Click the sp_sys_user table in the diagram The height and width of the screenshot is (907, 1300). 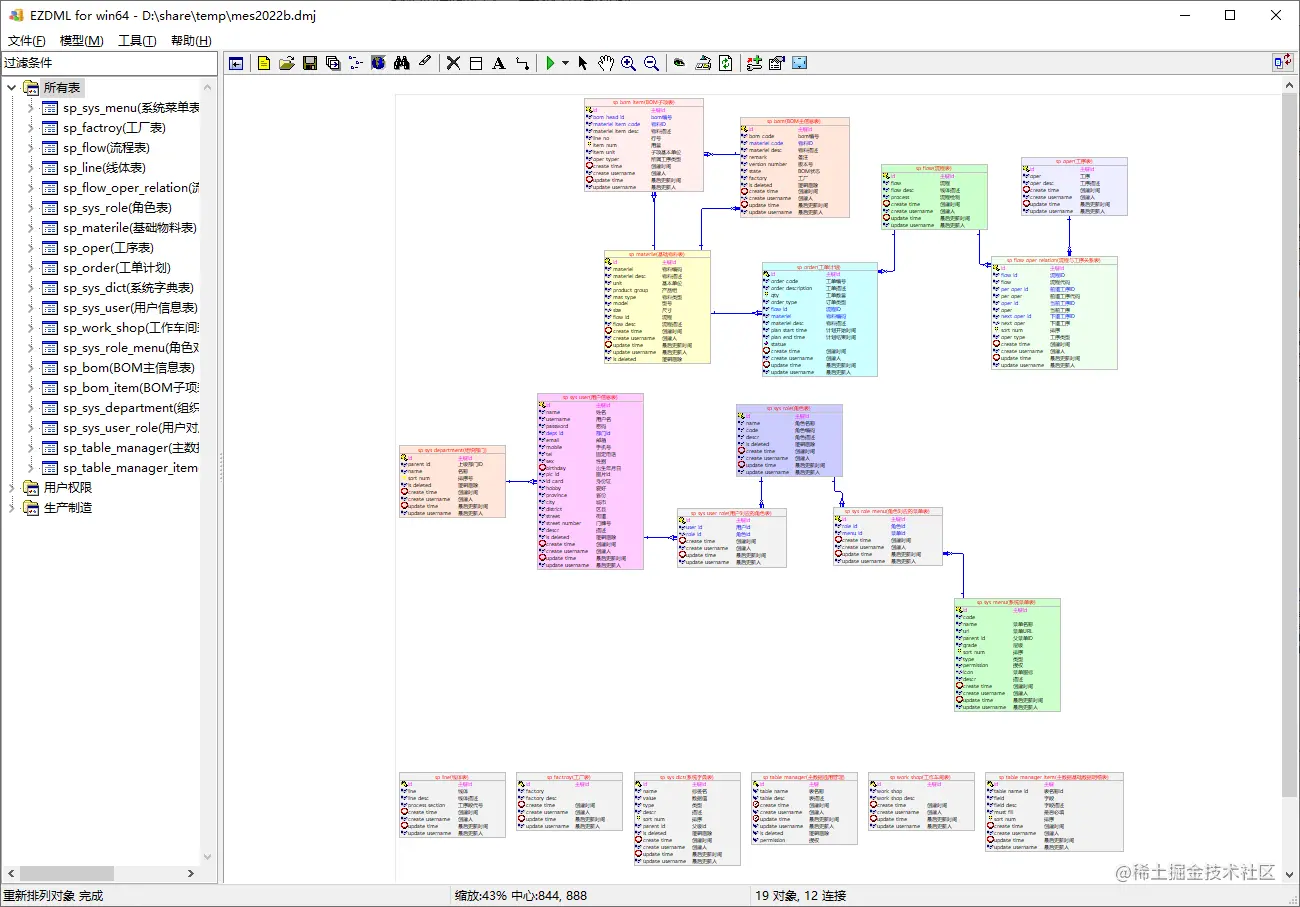coord(590,482)
